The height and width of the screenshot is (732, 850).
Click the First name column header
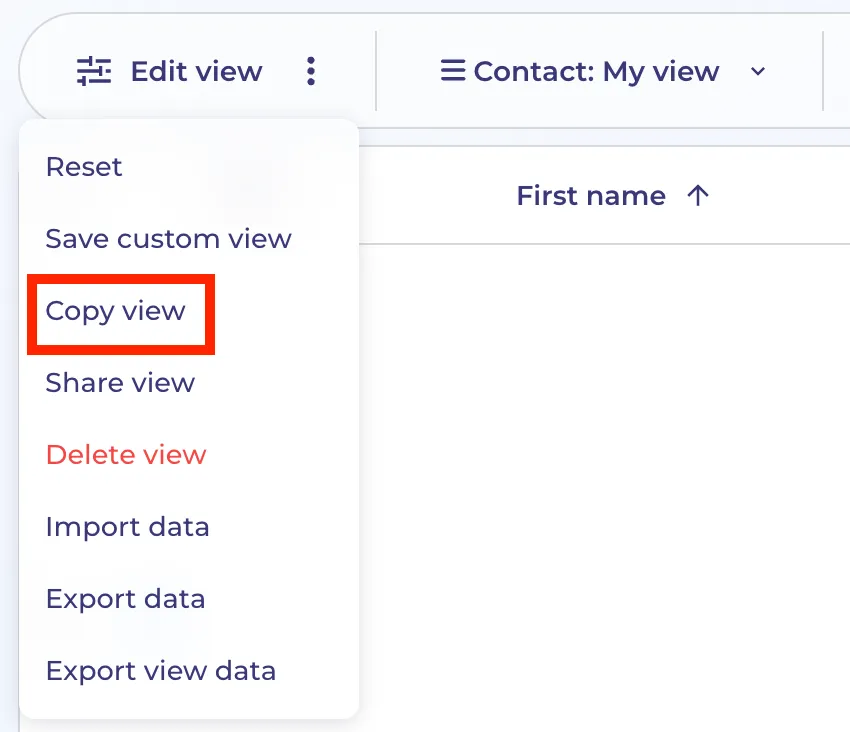pyautogui.click(x=591, y=195)
